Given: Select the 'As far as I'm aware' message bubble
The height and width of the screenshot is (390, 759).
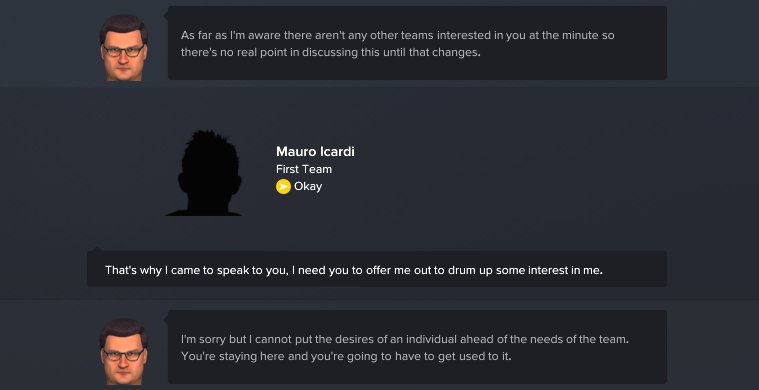Looking at the screenshot, I should [x=417, y=43].
